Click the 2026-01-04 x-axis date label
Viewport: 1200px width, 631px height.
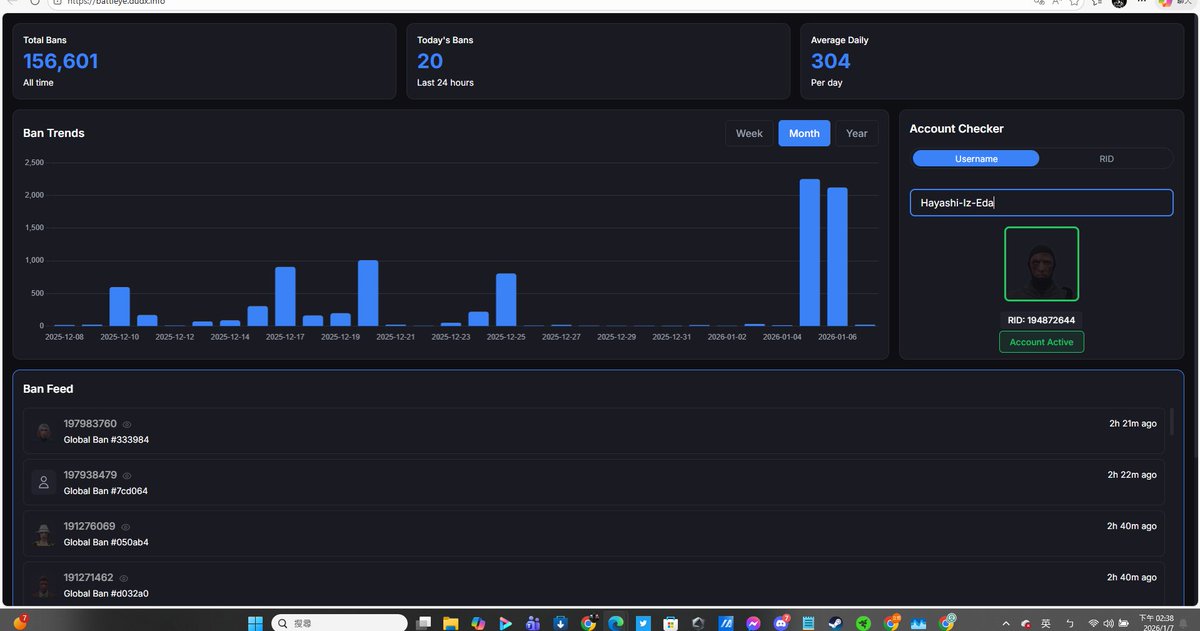(783, 338)
